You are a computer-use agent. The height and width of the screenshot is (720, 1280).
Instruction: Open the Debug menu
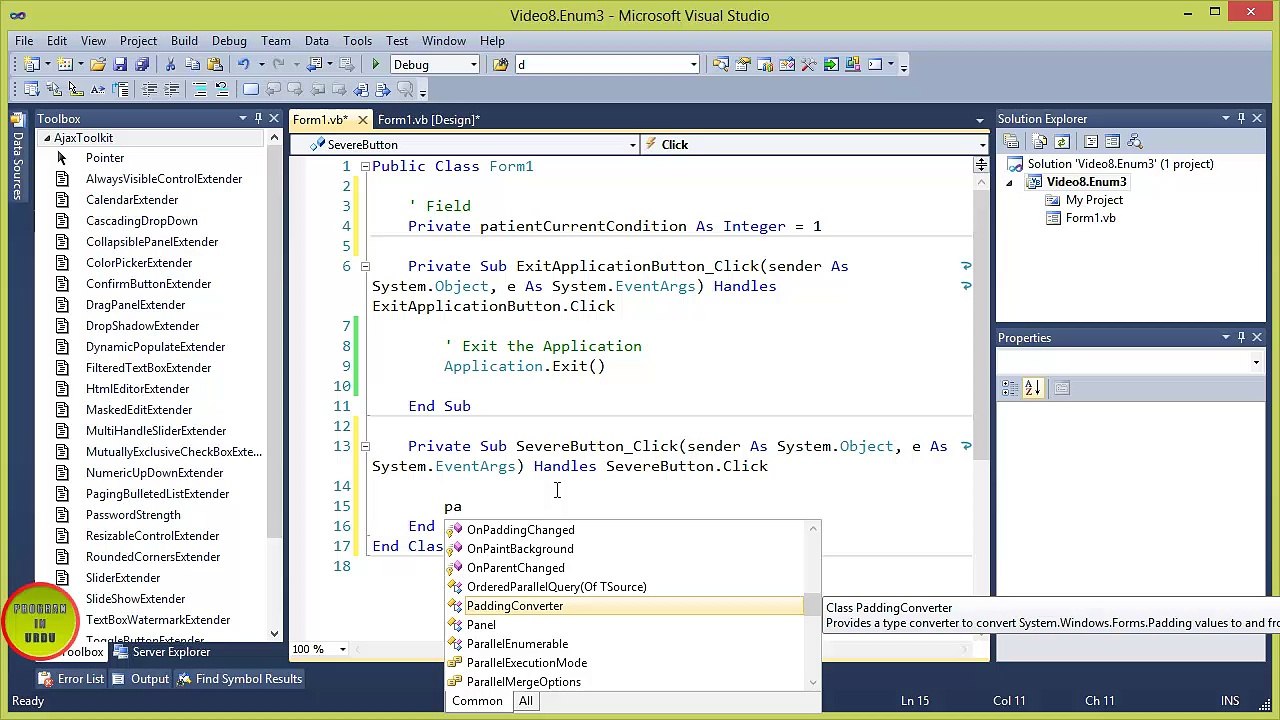pos(229,41)
